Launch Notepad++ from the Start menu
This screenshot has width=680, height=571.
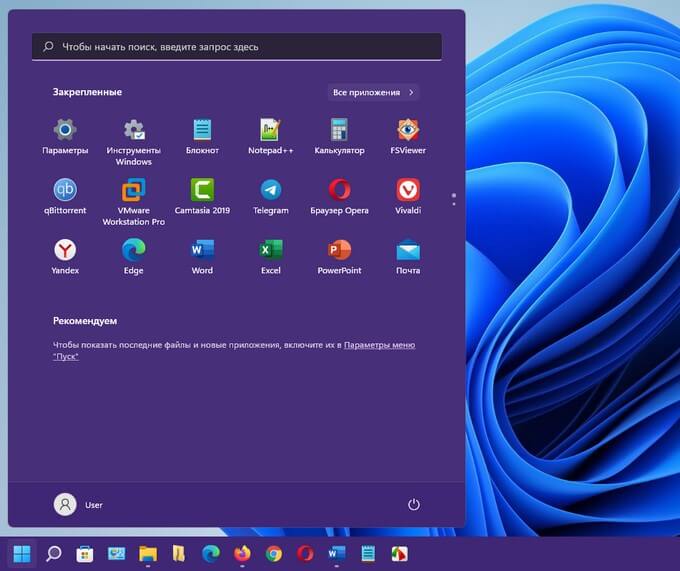tap(271, 137)
